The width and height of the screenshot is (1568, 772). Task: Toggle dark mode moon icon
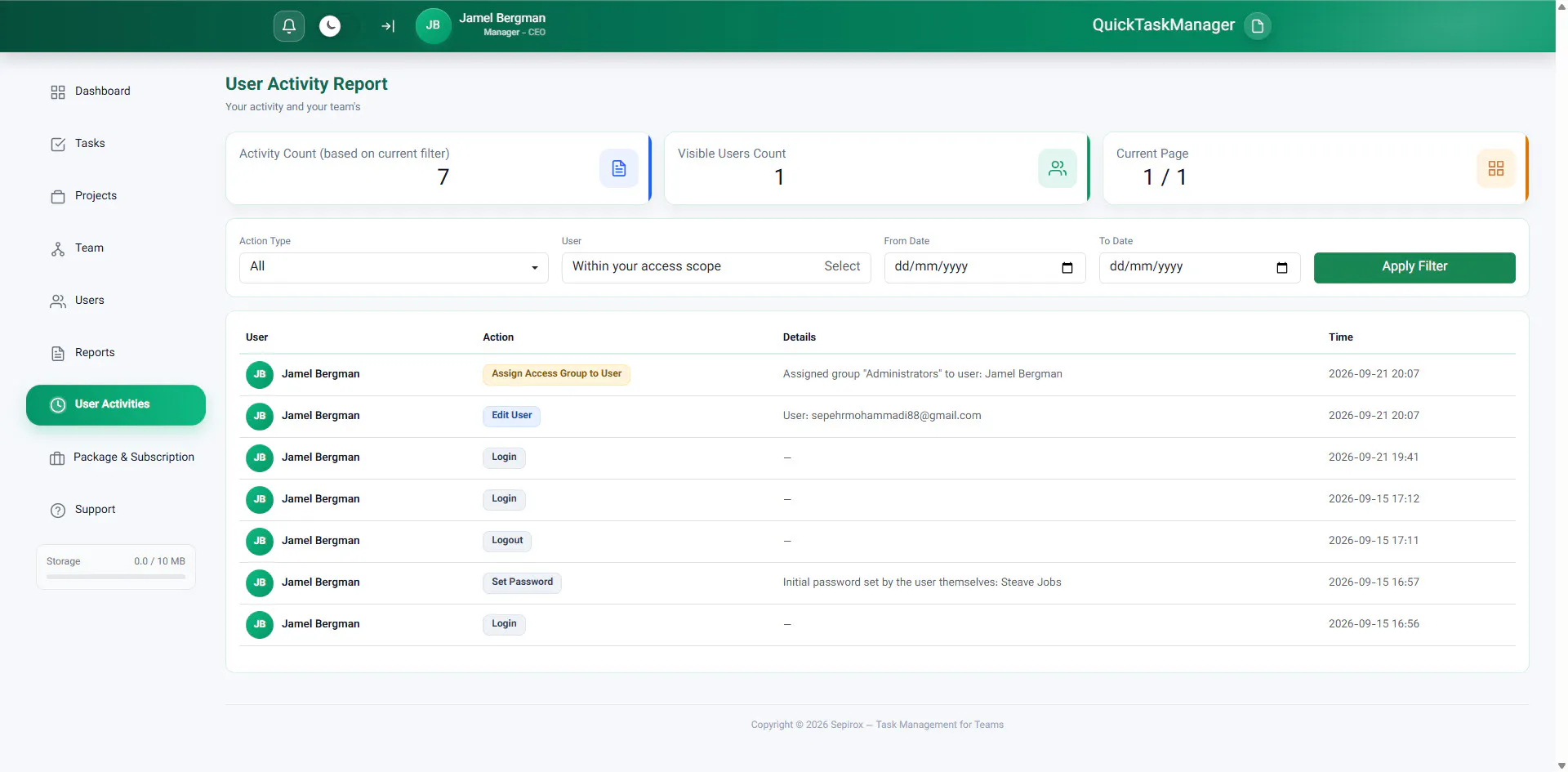[330, 26]
